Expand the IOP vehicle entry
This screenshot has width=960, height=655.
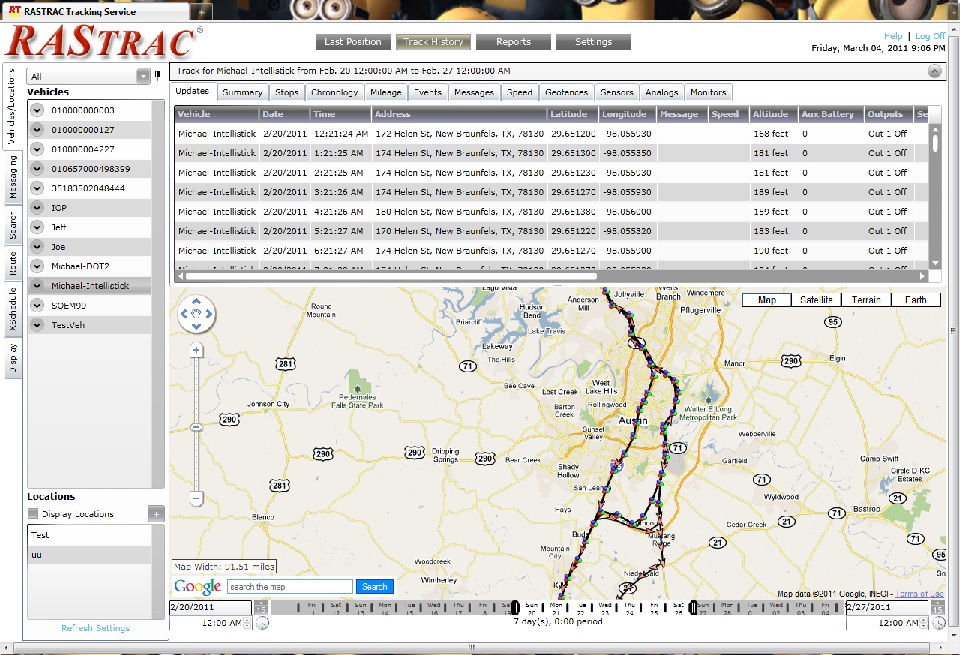tap(37, 208)
